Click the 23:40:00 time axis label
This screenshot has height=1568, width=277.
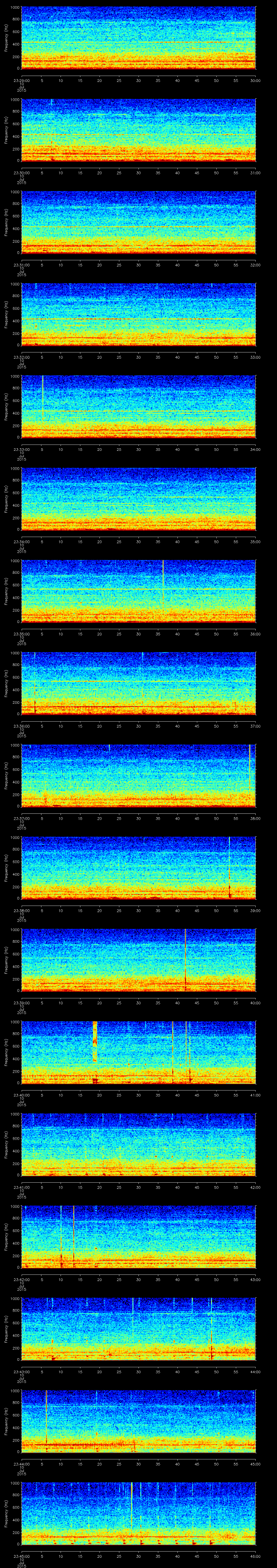click(x=21, y=1095)
